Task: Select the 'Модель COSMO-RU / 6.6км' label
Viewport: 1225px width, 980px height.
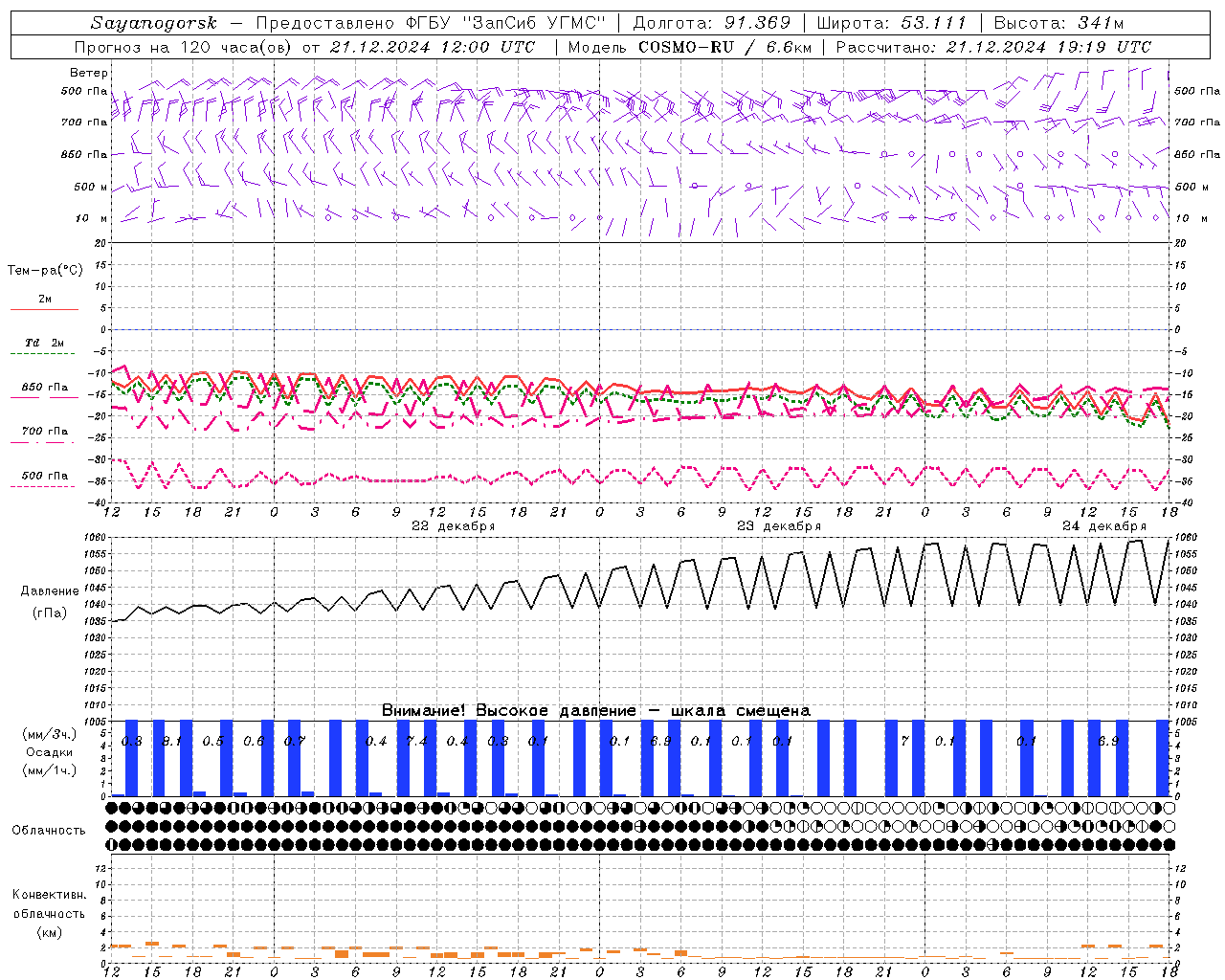Action: 690,47
